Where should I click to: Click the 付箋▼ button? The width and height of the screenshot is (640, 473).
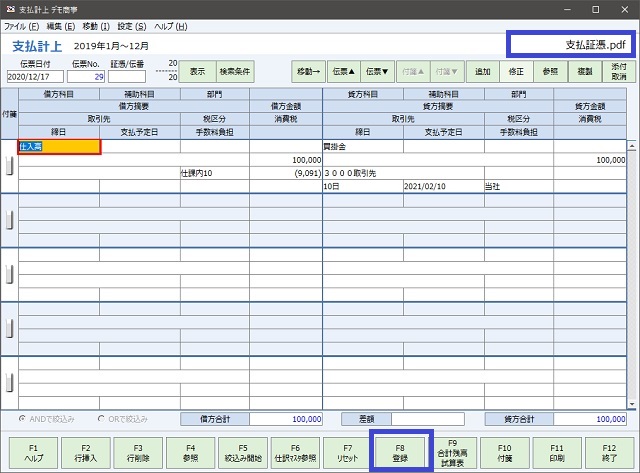coord(447,71)
